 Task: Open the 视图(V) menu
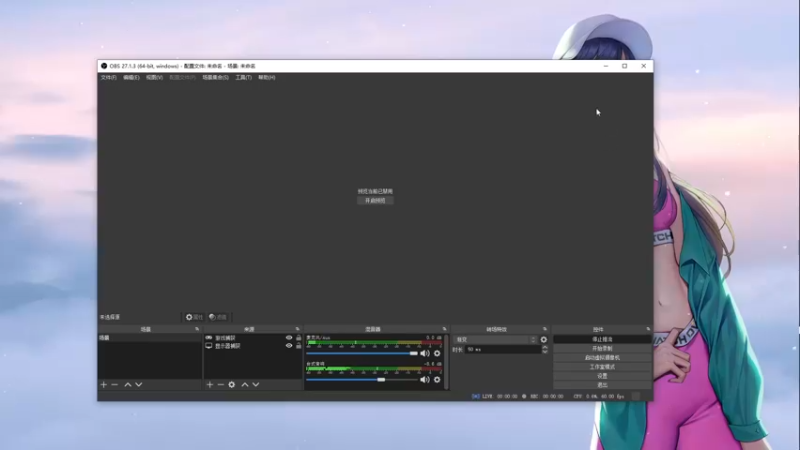pos(155,78)
